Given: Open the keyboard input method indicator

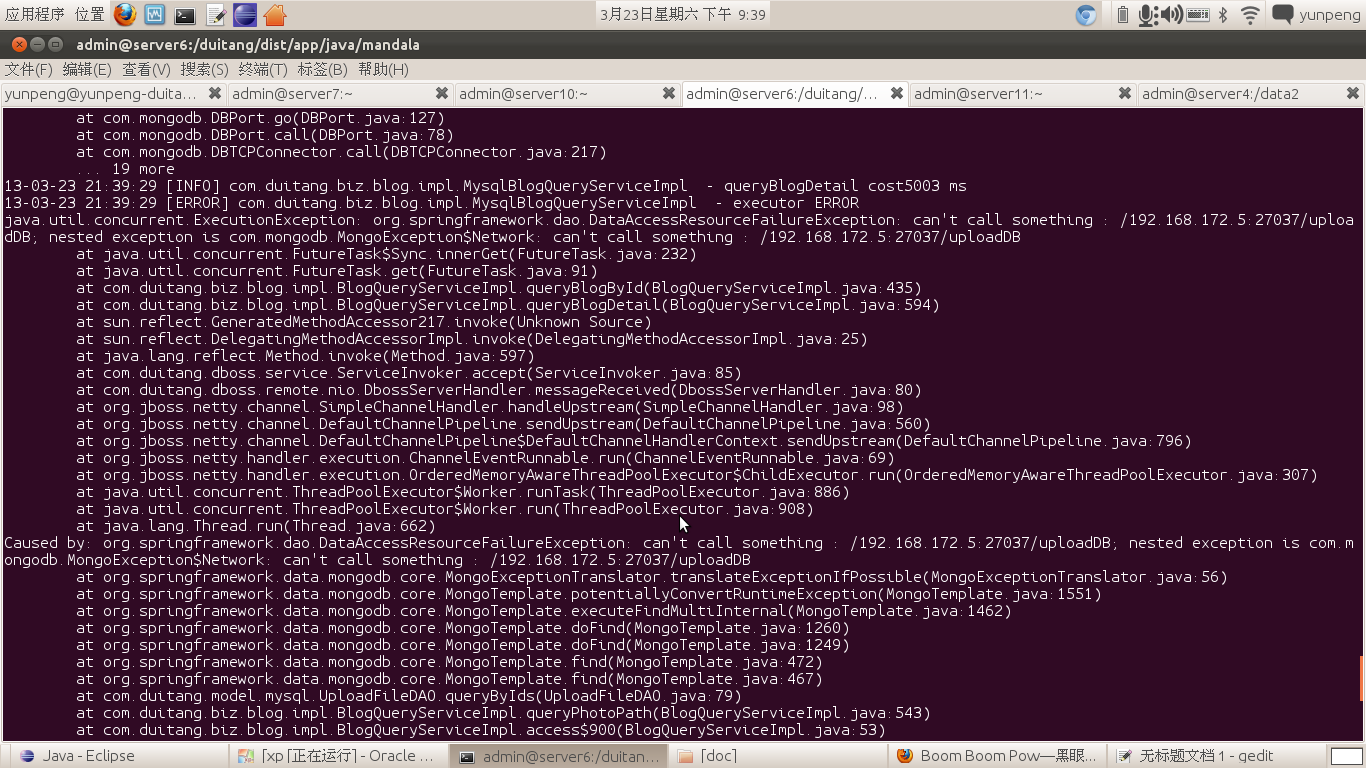Looking at the screenshot, I should point(1198,15).
